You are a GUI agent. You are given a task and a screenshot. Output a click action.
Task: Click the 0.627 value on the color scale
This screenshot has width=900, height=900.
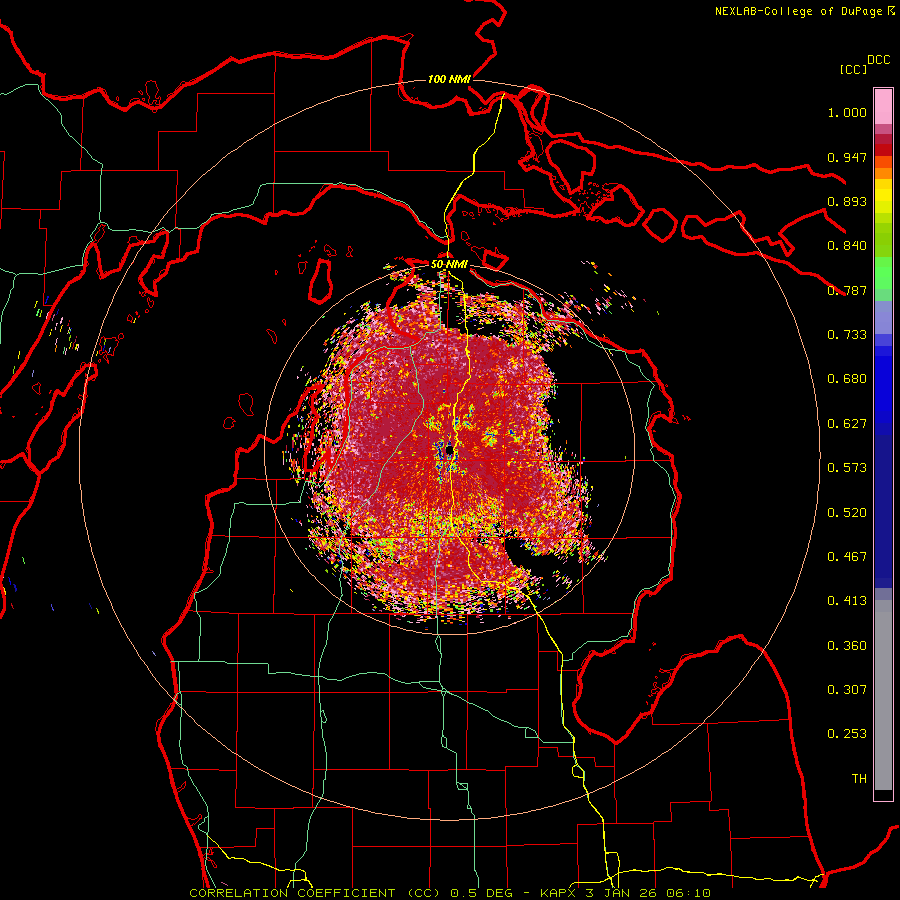(x=847, y=424)
